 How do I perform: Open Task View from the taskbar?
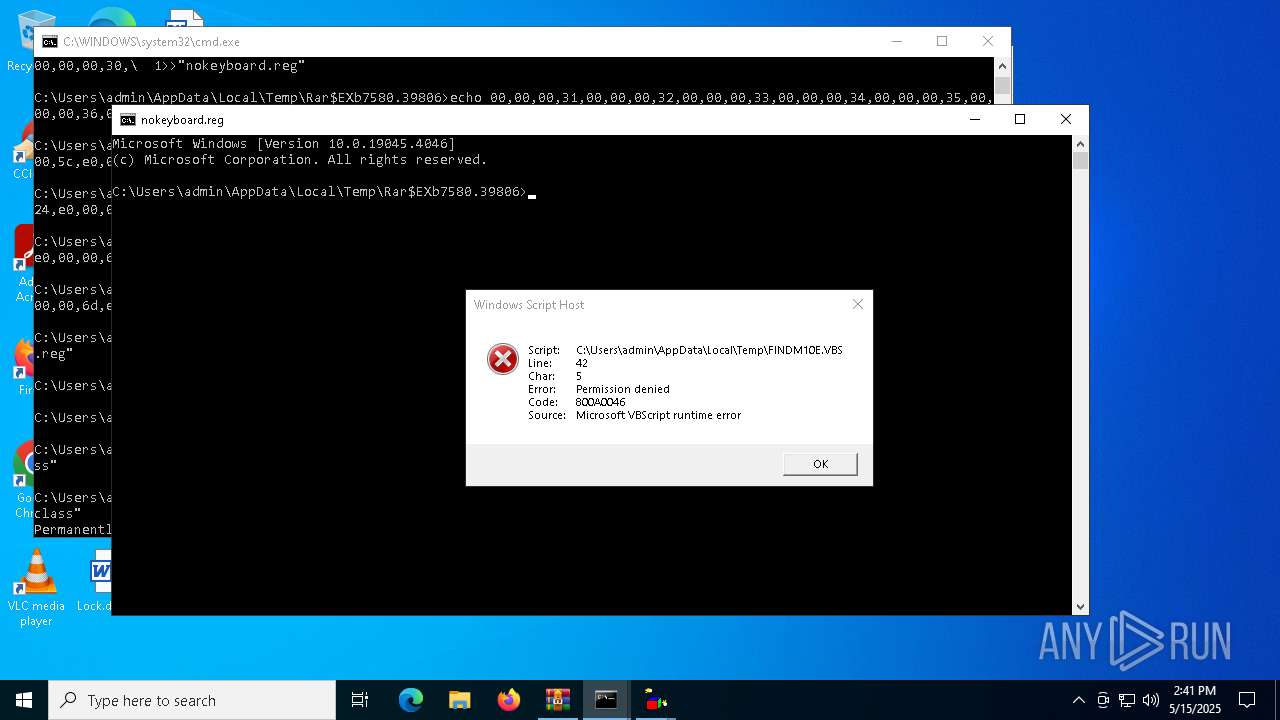[360, 700]
